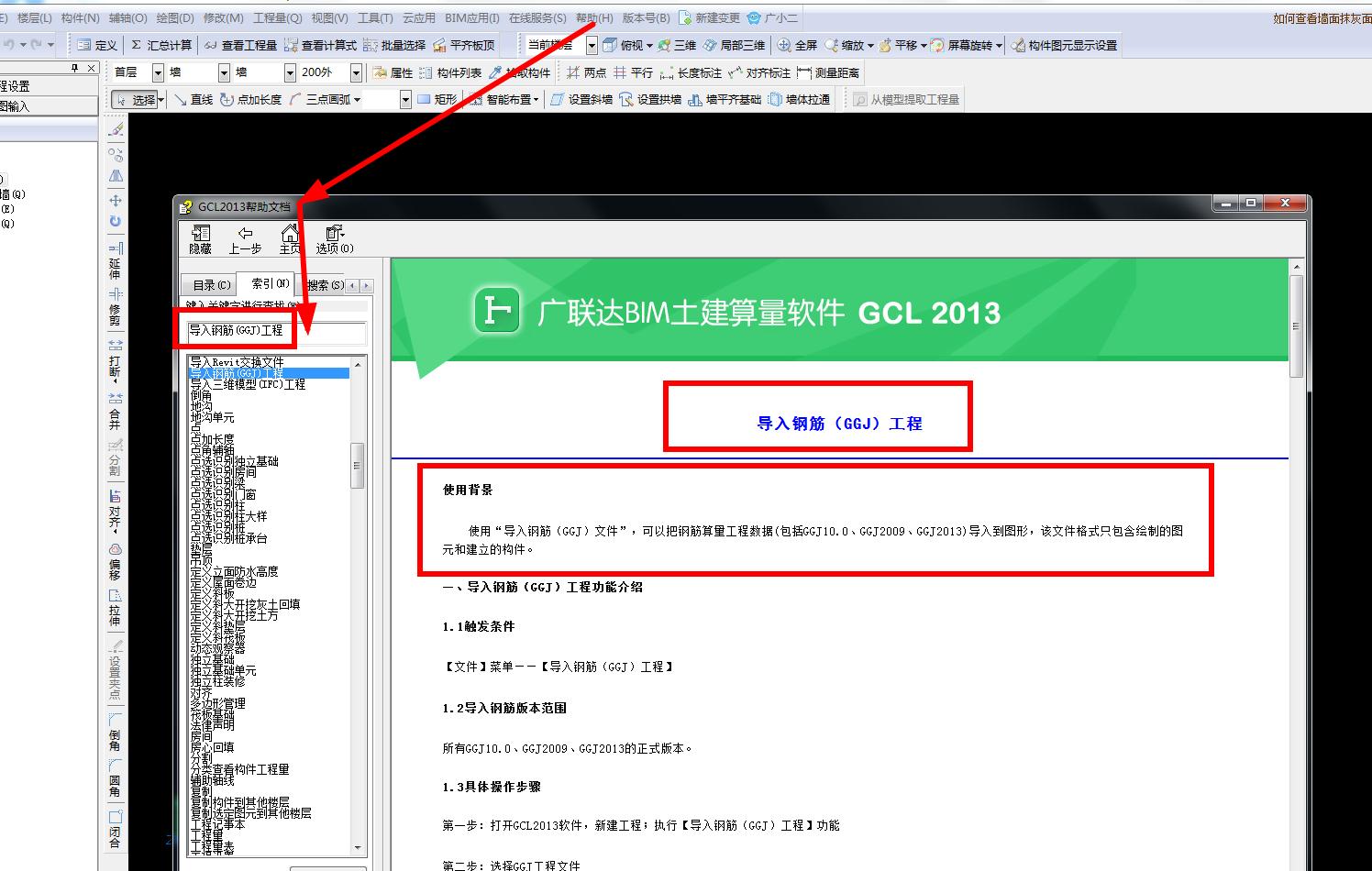
Task: Open 构件图元显示设置 display settings
Action: pos(1064,45)
